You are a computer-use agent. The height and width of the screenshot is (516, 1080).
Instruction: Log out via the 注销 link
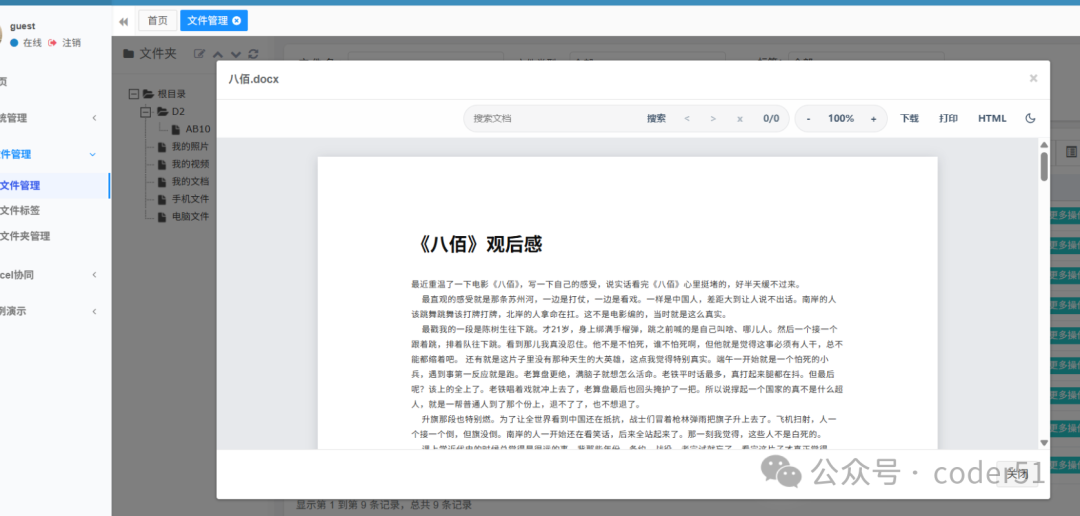click(72, 43)
